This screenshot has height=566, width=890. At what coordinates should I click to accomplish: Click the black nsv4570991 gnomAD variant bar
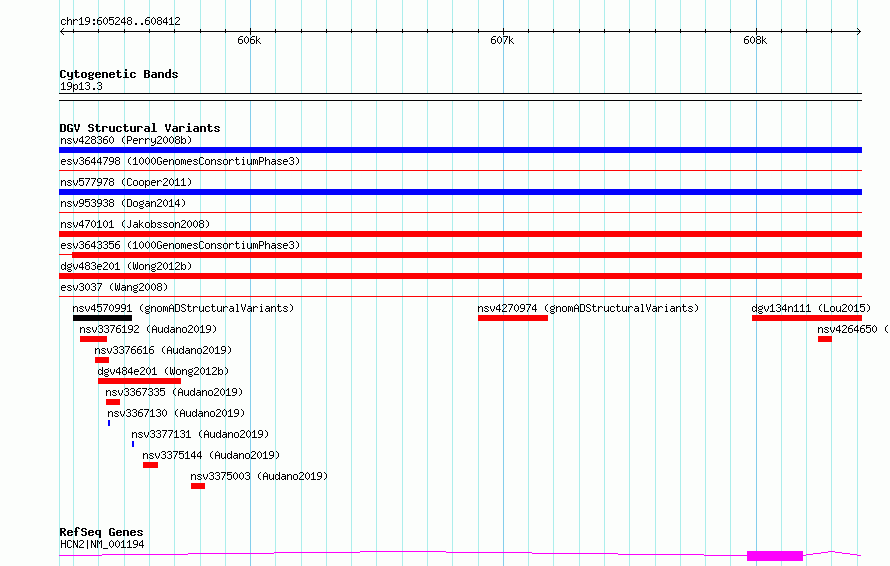click(102, 318)
